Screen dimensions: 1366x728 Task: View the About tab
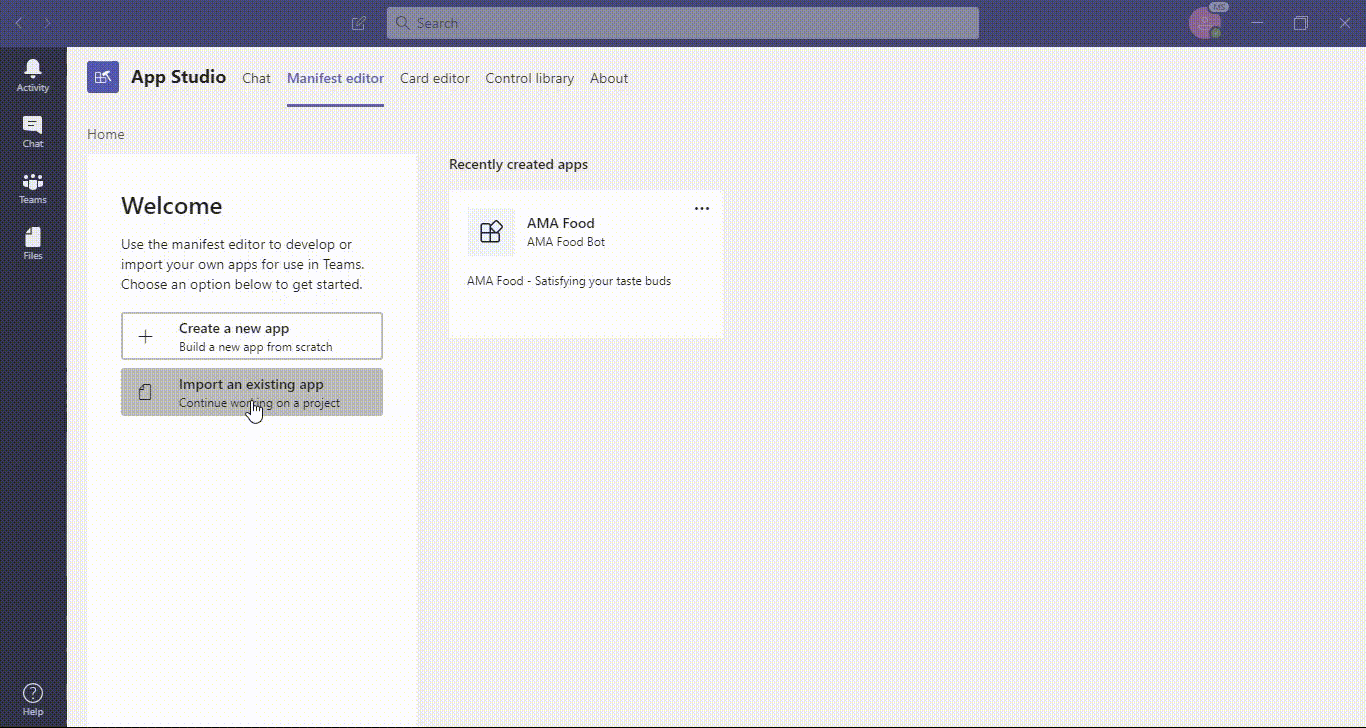[608, 78]
